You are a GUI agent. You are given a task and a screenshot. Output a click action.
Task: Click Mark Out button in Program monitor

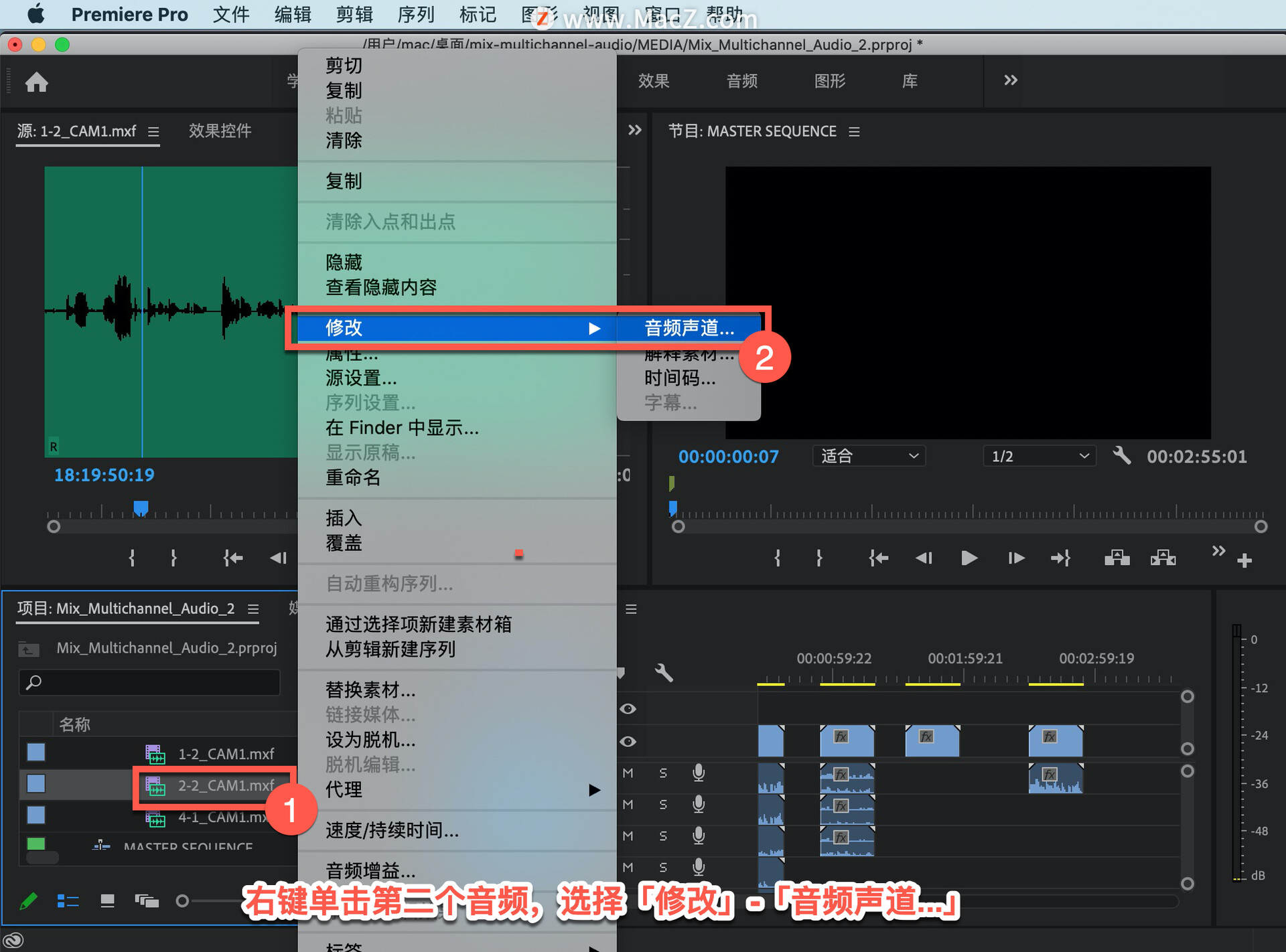pos(819,558)
